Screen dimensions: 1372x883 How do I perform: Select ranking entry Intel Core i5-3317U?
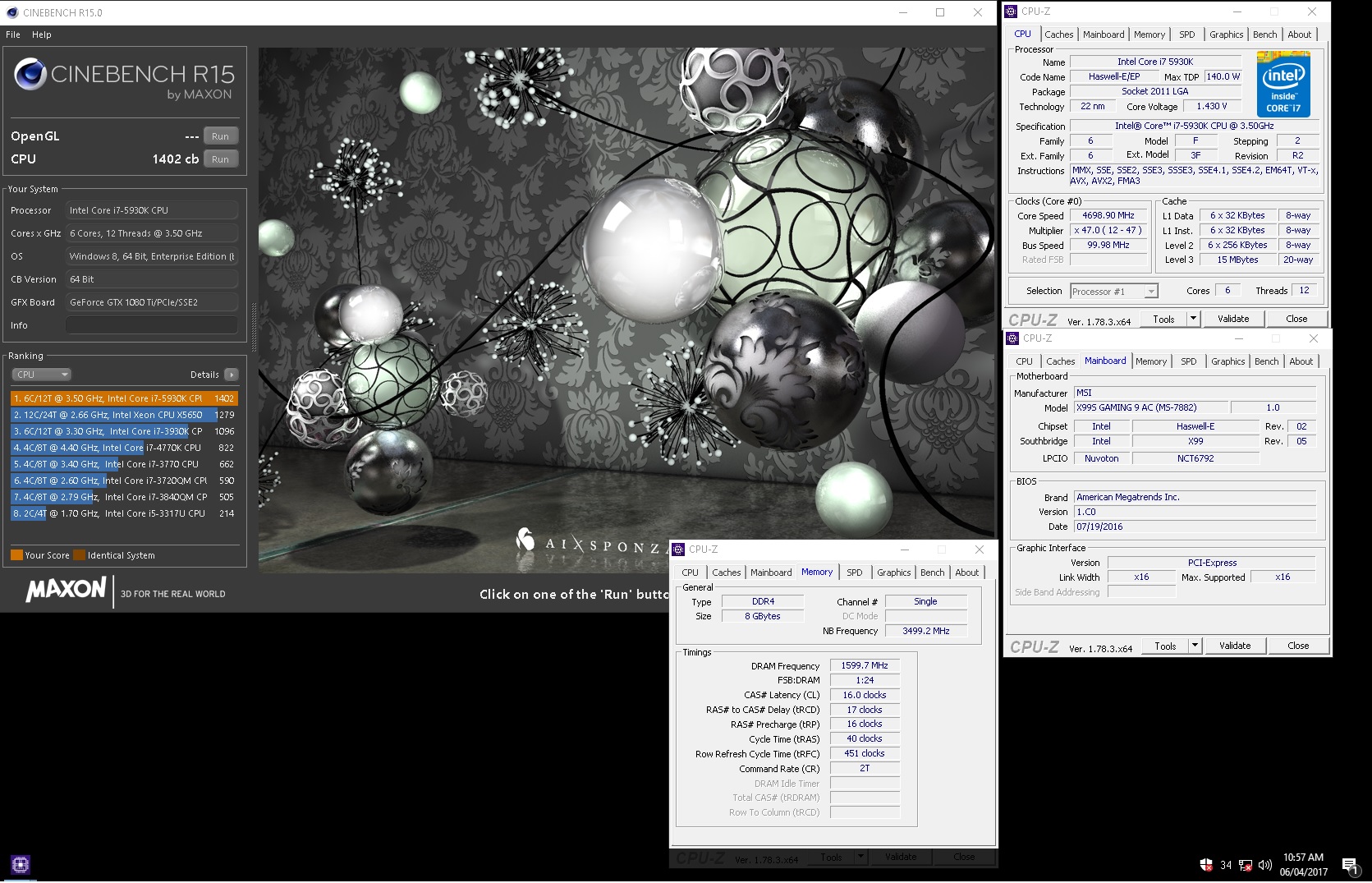(124, 513)
